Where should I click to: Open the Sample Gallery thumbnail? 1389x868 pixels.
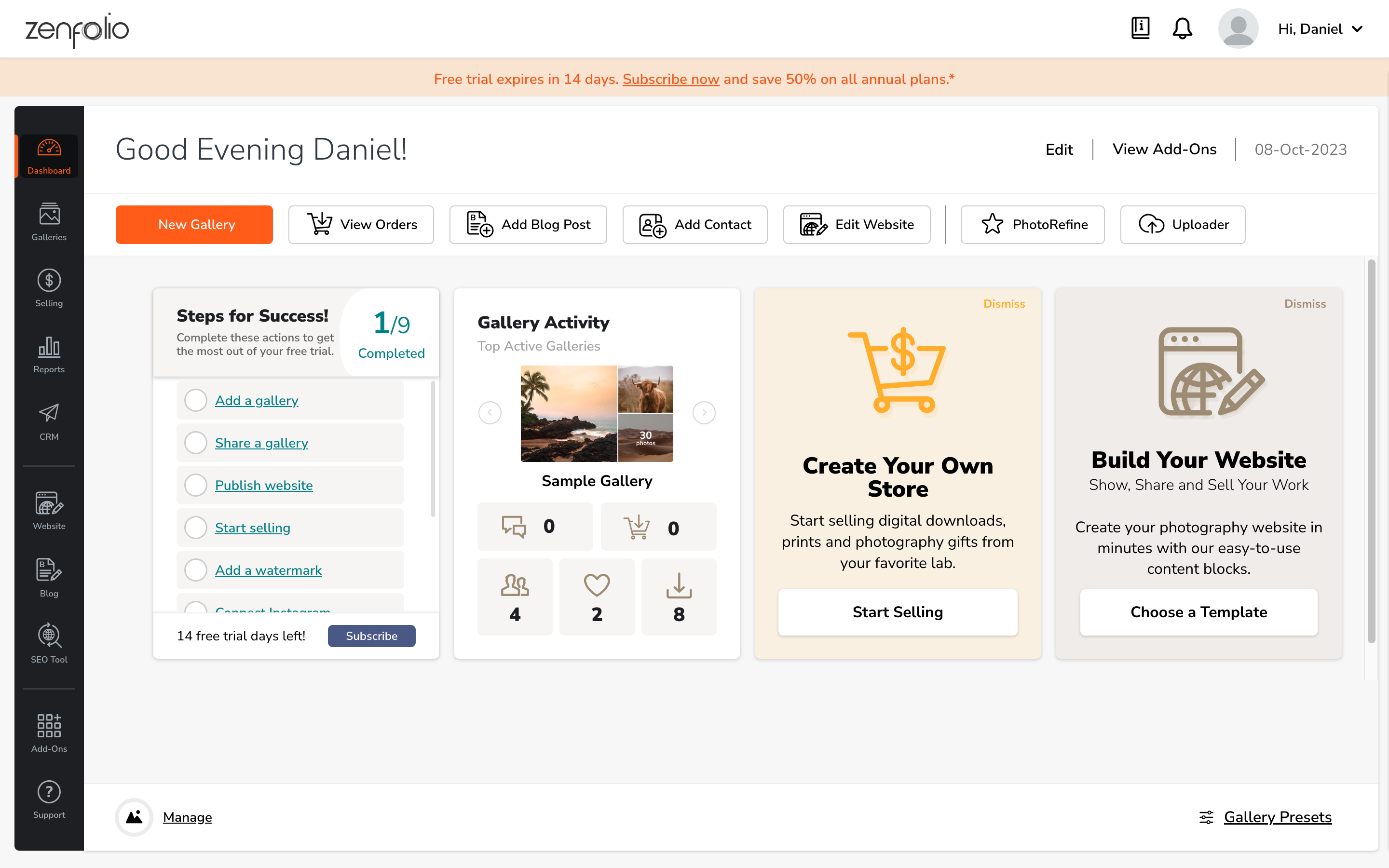point(597,413)
